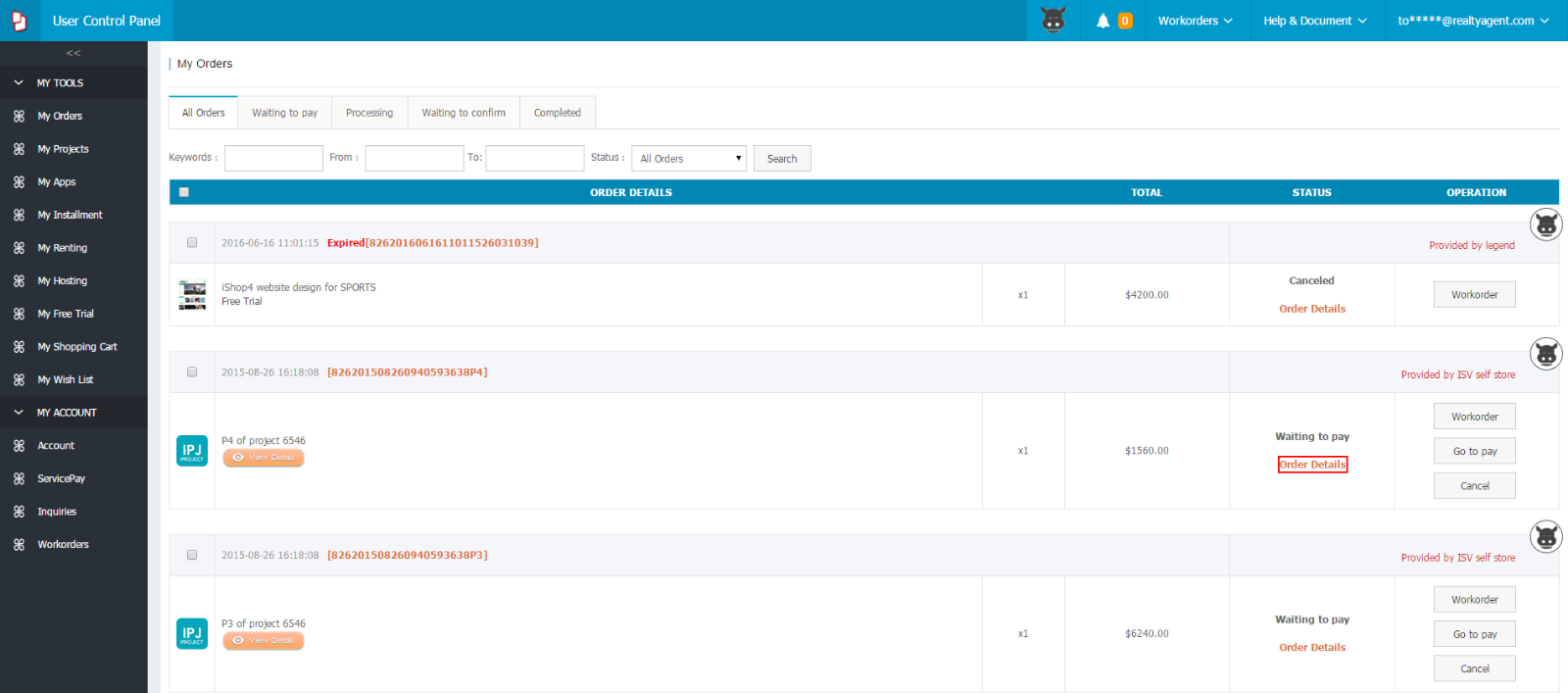1568x693 pixels.
Task: Cancel the P3 of project 6546 order
Action: click(x=1475, y=668)
